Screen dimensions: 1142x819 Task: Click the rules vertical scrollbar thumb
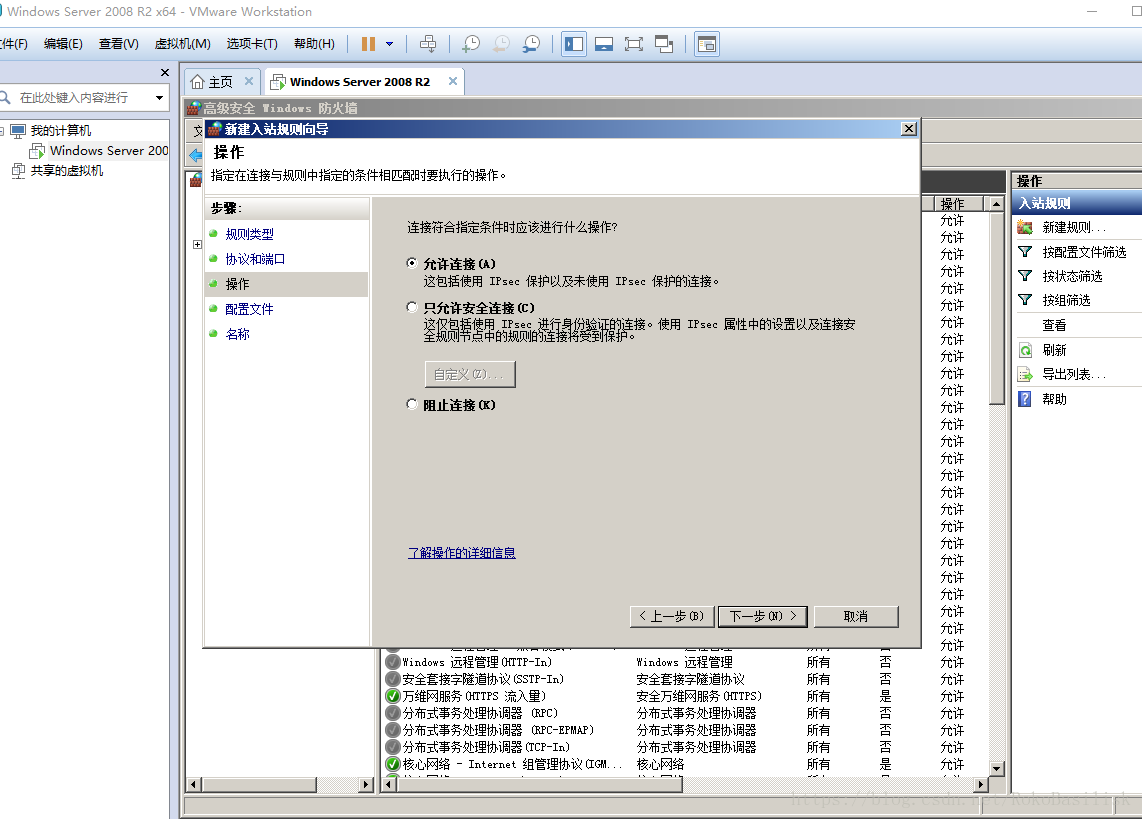coord(996,308)
